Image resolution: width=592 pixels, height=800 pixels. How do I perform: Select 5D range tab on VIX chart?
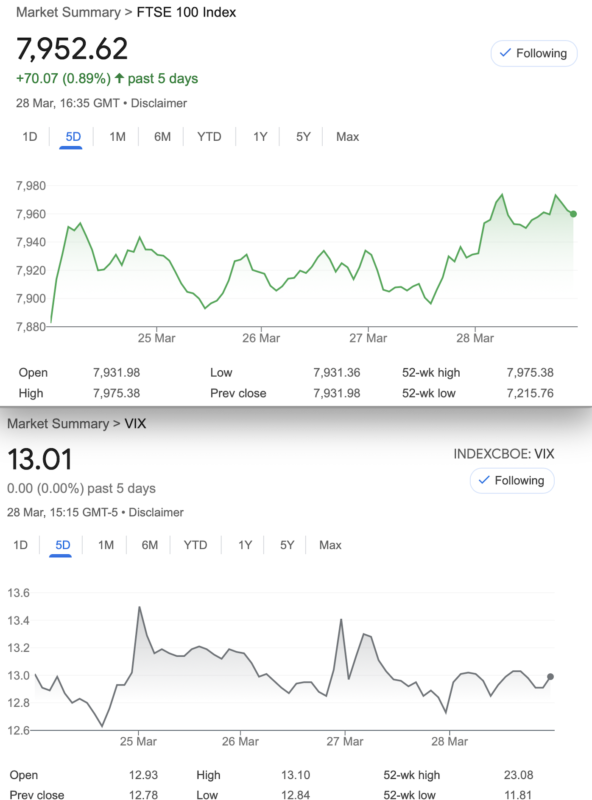[x=63, y=545]
